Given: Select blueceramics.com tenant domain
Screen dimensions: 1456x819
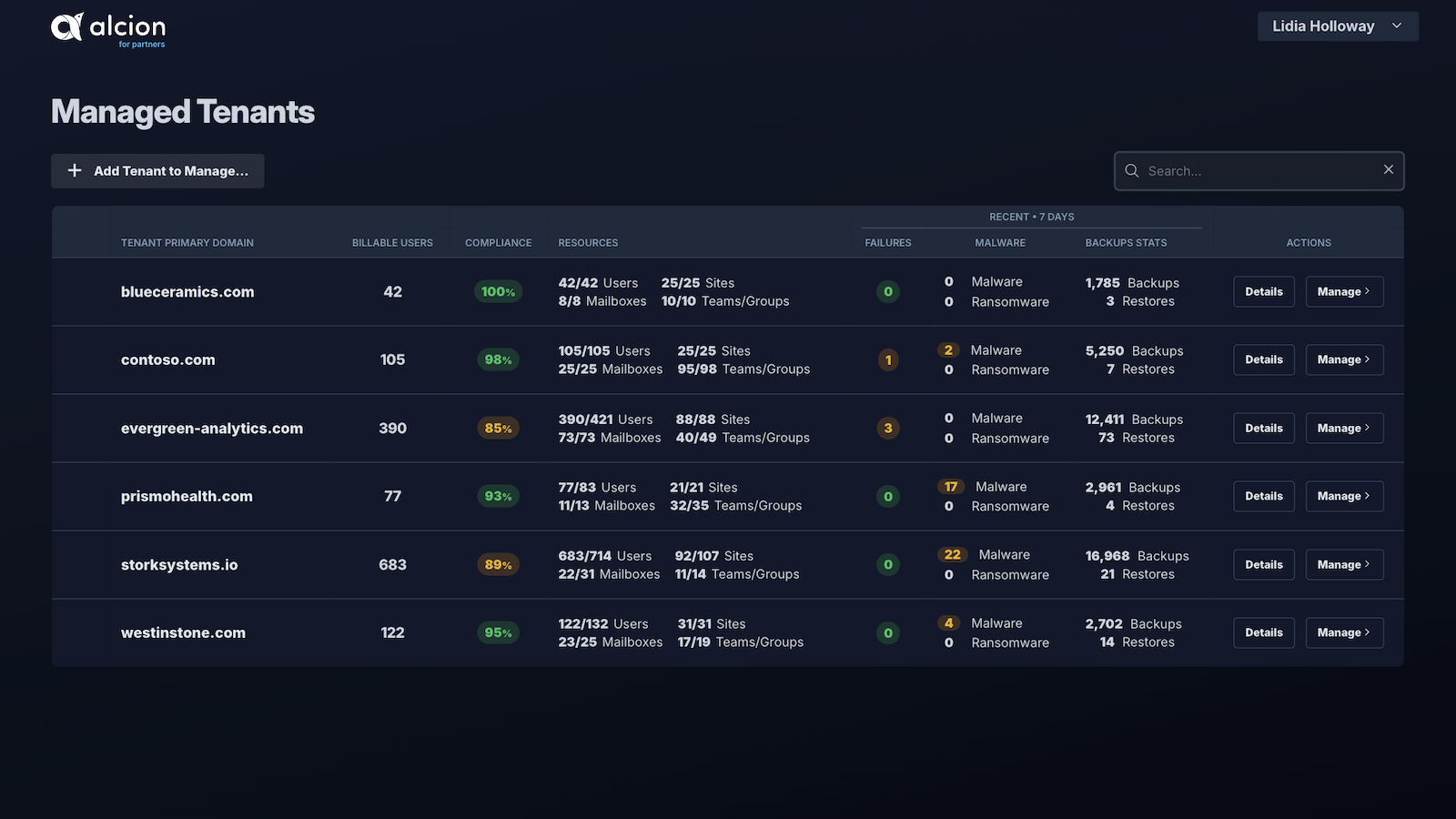Looking at the screenshot, I should (187, 292).
